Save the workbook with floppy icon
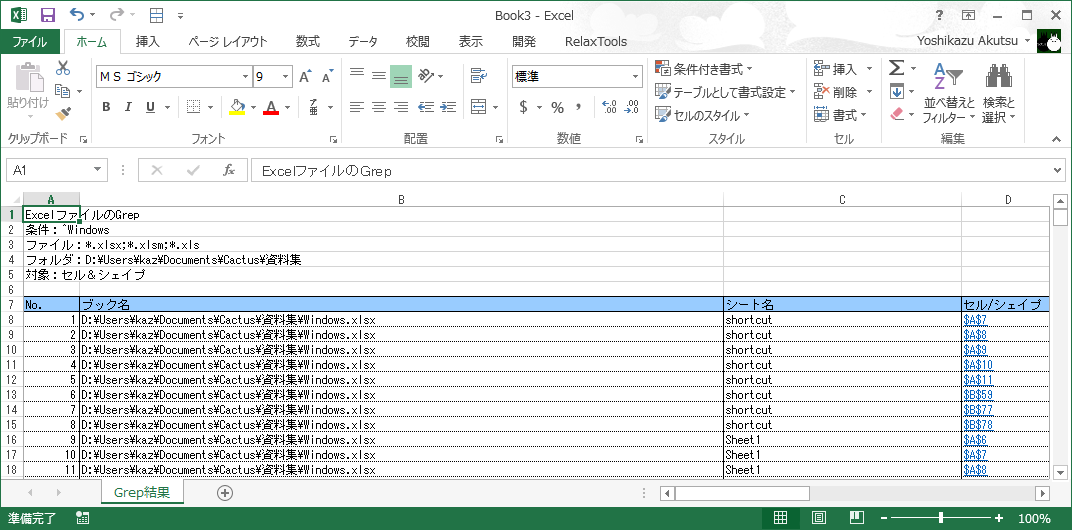The image size is (1072, 530). coord(48,15)
